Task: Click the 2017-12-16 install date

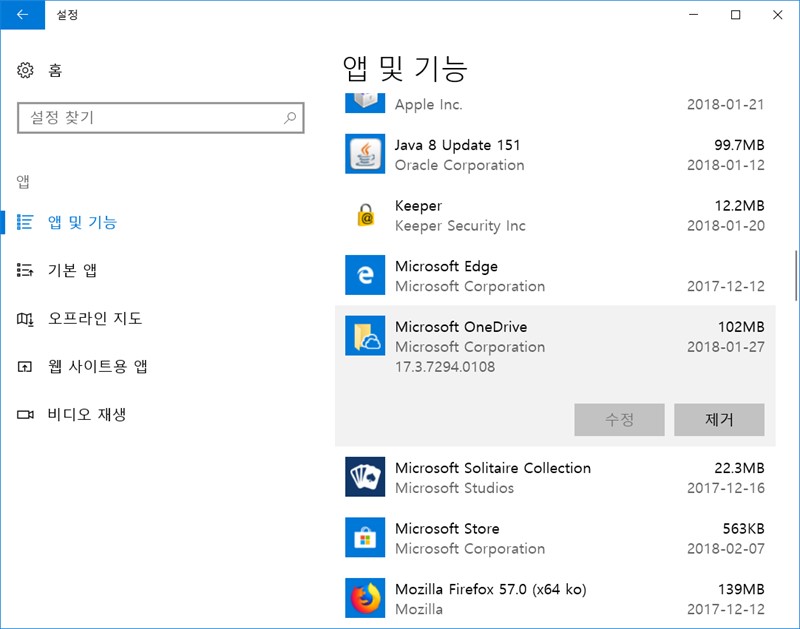Action: (726, 488)
